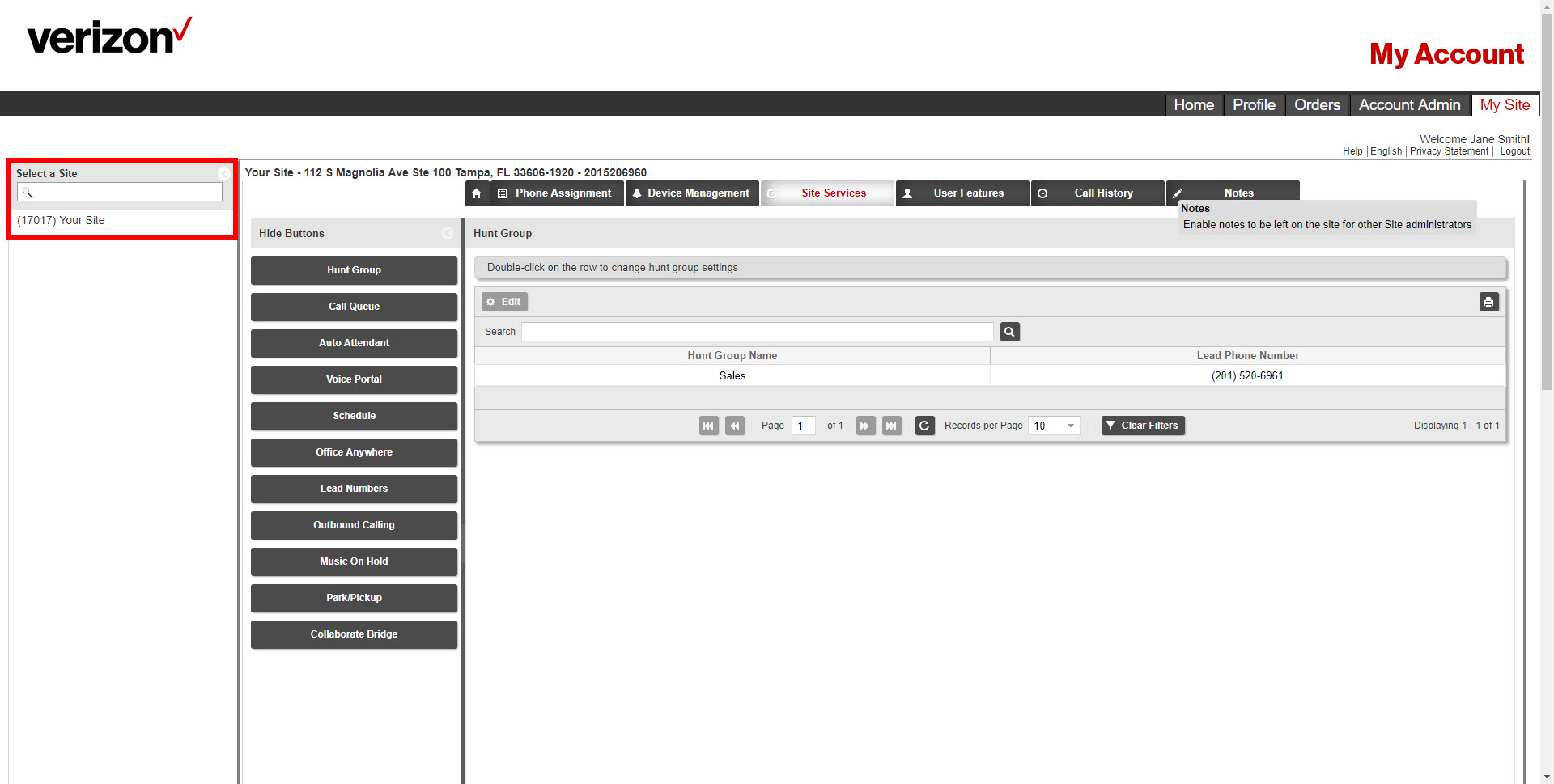1554x784 pixels.
Task: Open Profile in top navigation
Action: pos(1254,105)
